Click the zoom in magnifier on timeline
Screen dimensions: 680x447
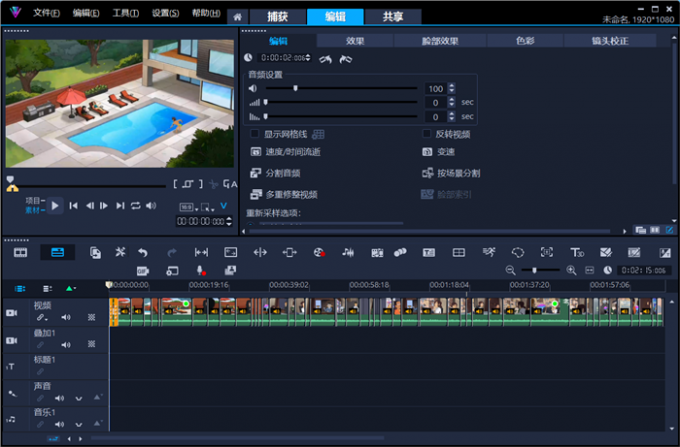[572, 271]
